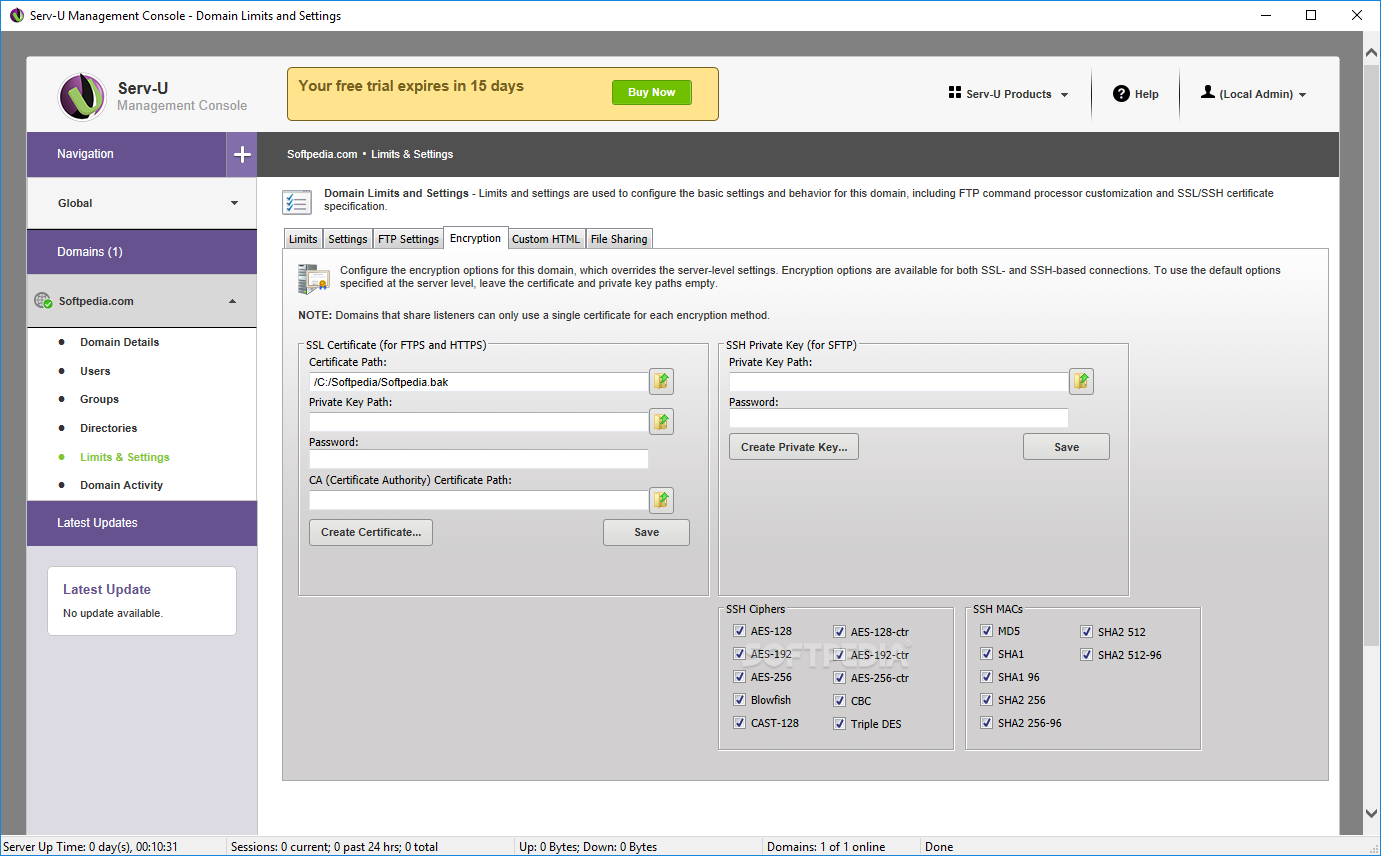Uncheck the MD5 MAC option
This screenshot has width=1381, height=856.
[986, 631]
